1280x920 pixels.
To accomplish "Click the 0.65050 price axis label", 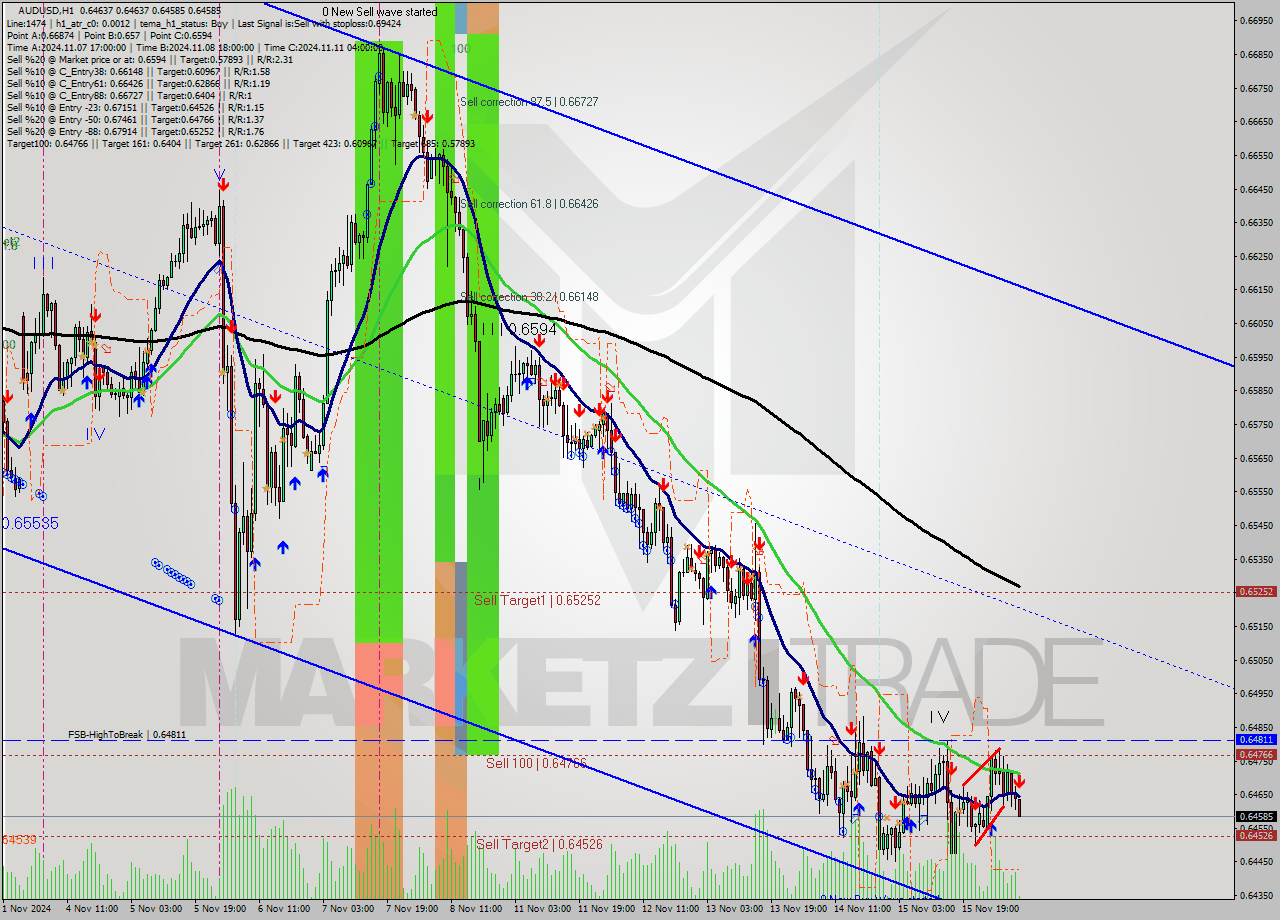I will (1257, 661).
